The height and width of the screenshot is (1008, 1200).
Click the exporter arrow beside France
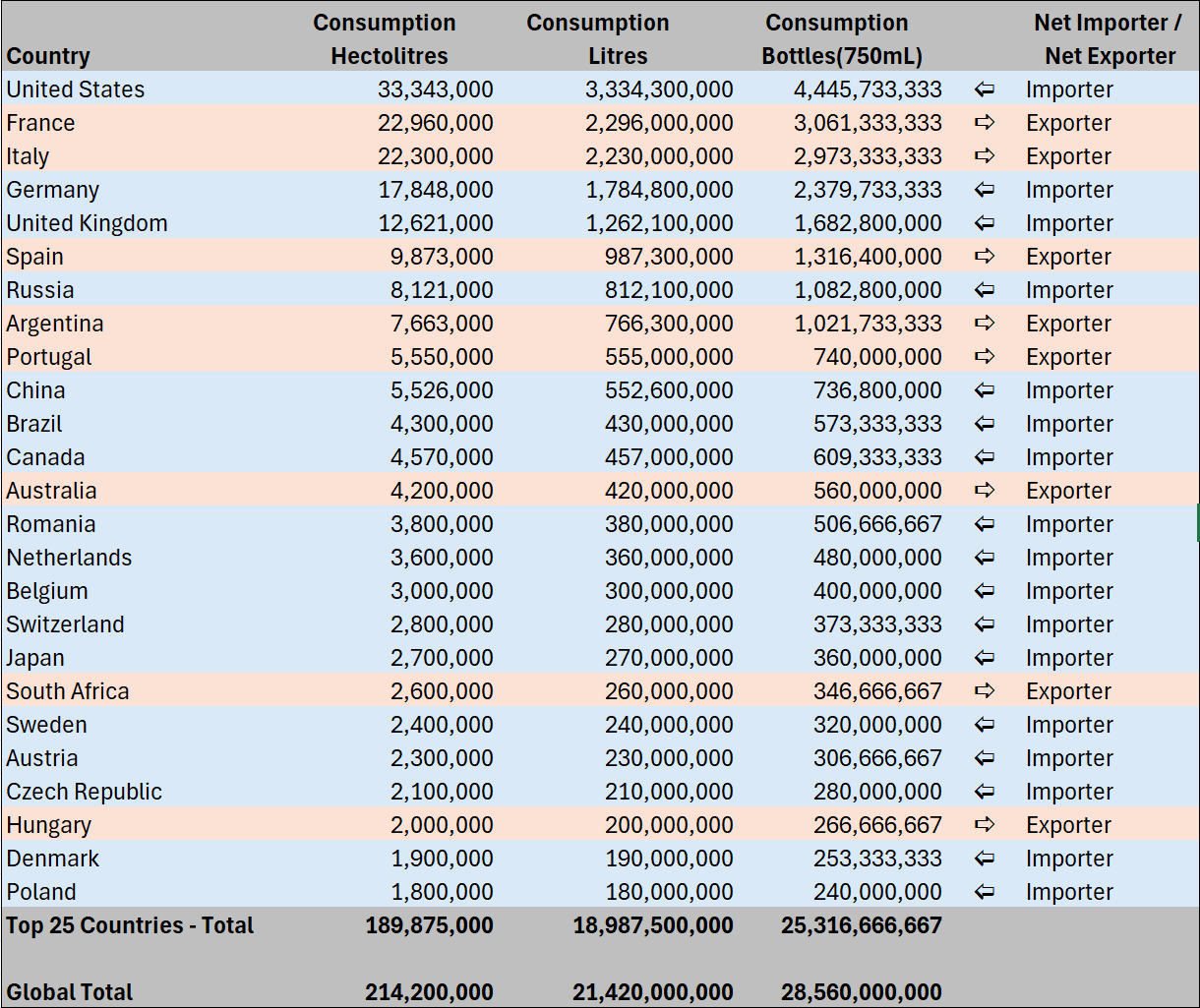tap(984, 123)
